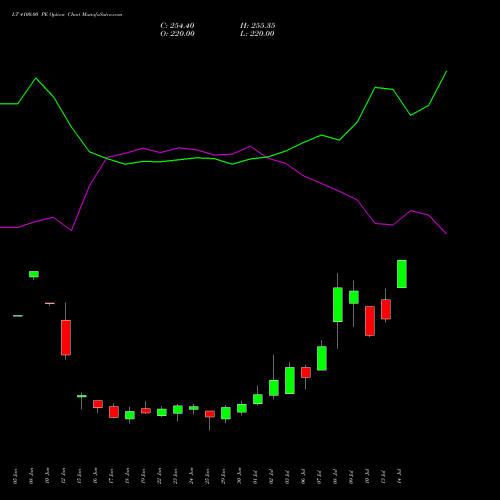500x500 pixels.
Task: Click the small green candle above 08 Jun
Action: click(34, 274)
